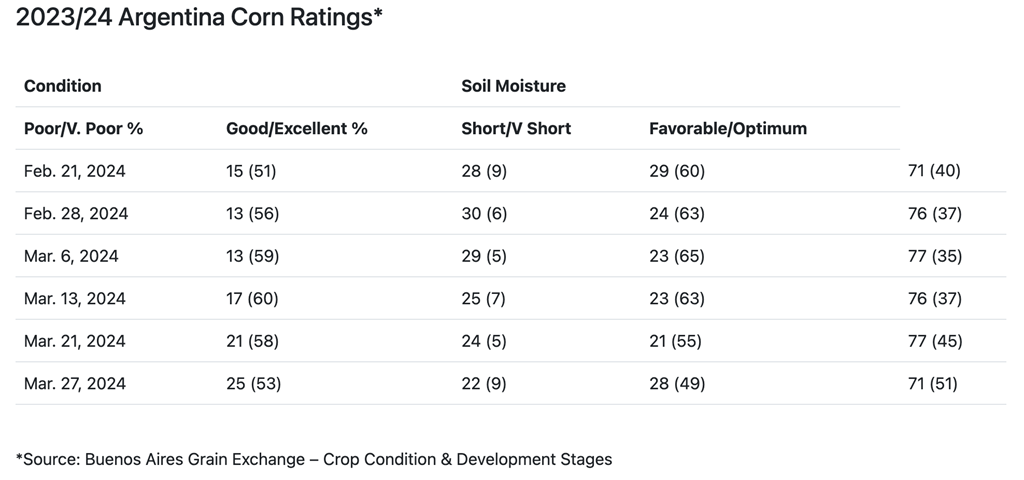Click the Buenos Aires Grain Exchange source note
The height and width of the screenshot is (480, 1024).
tap(314, 459)
